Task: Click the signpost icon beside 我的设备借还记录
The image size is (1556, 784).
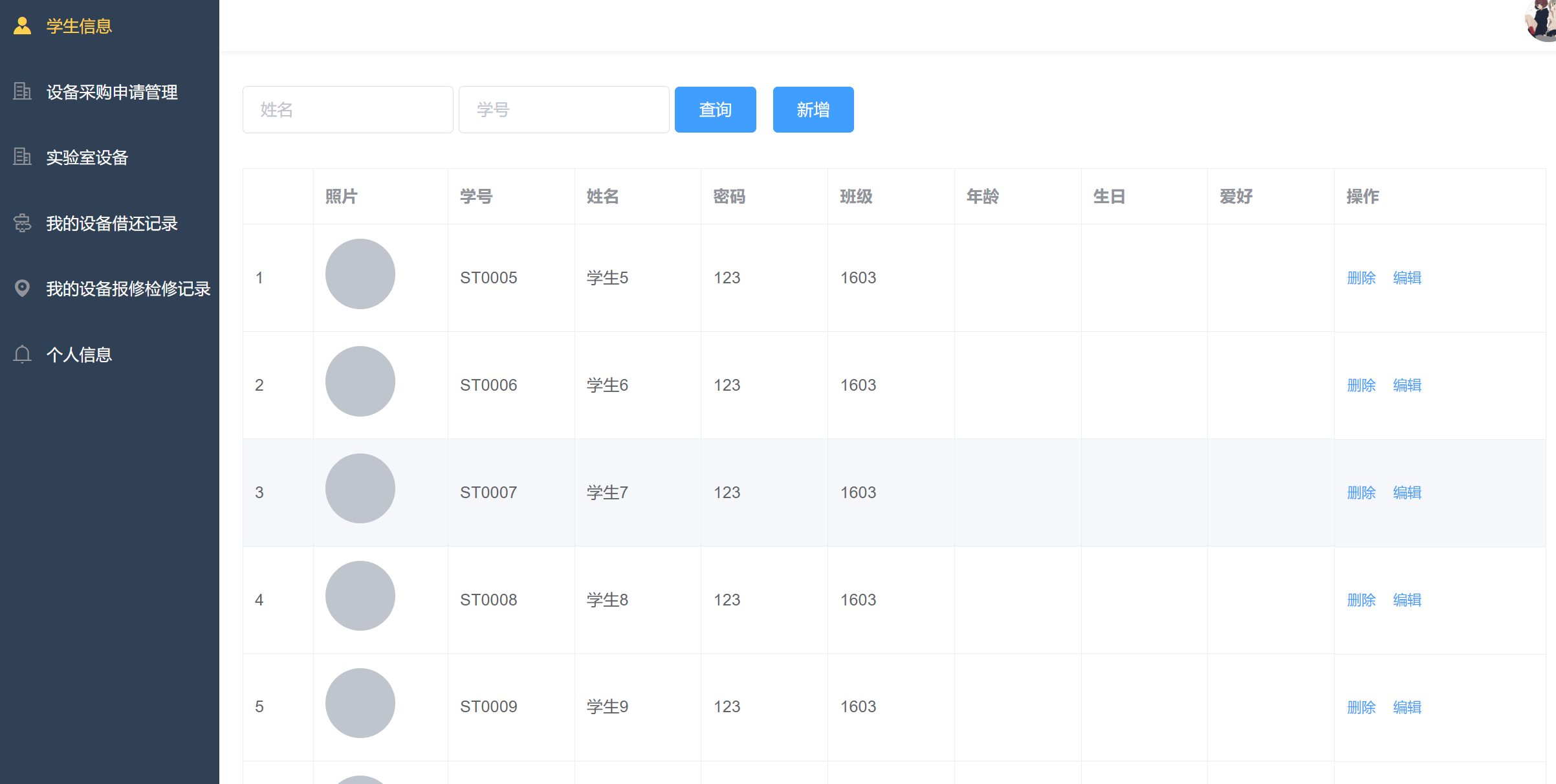Action: coord(22,223)
